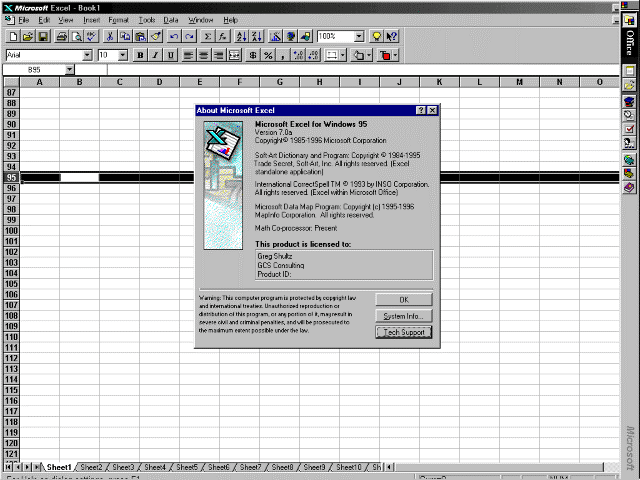Apply Currency Style dollar icon
This screenshot has width=640, height=480.
[253, 55]
